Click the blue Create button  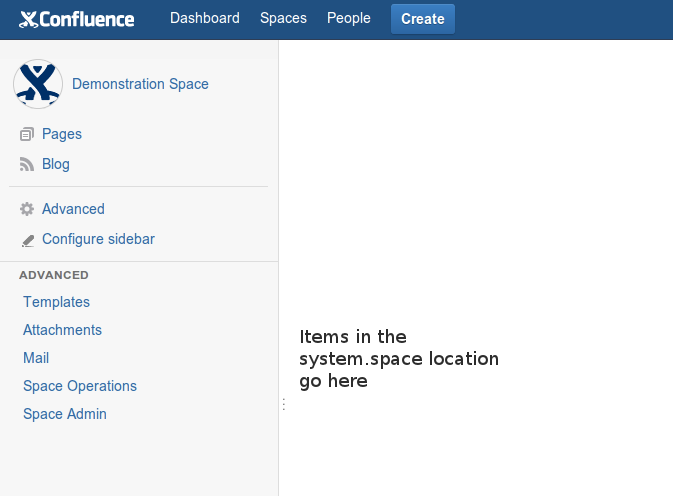[423, 19]
